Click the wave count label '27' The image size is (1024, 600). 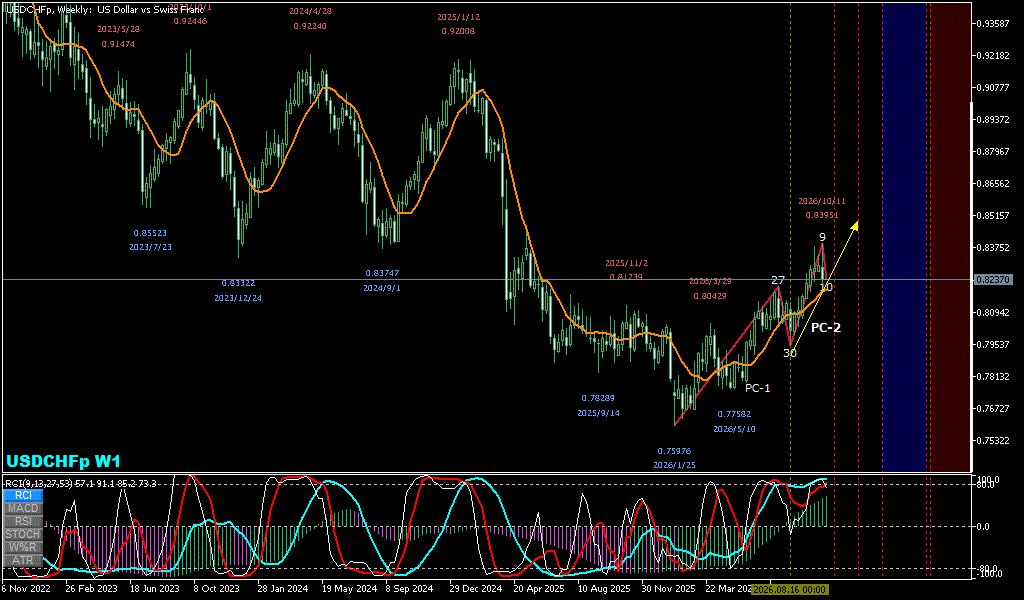click(x=777, y=280)
